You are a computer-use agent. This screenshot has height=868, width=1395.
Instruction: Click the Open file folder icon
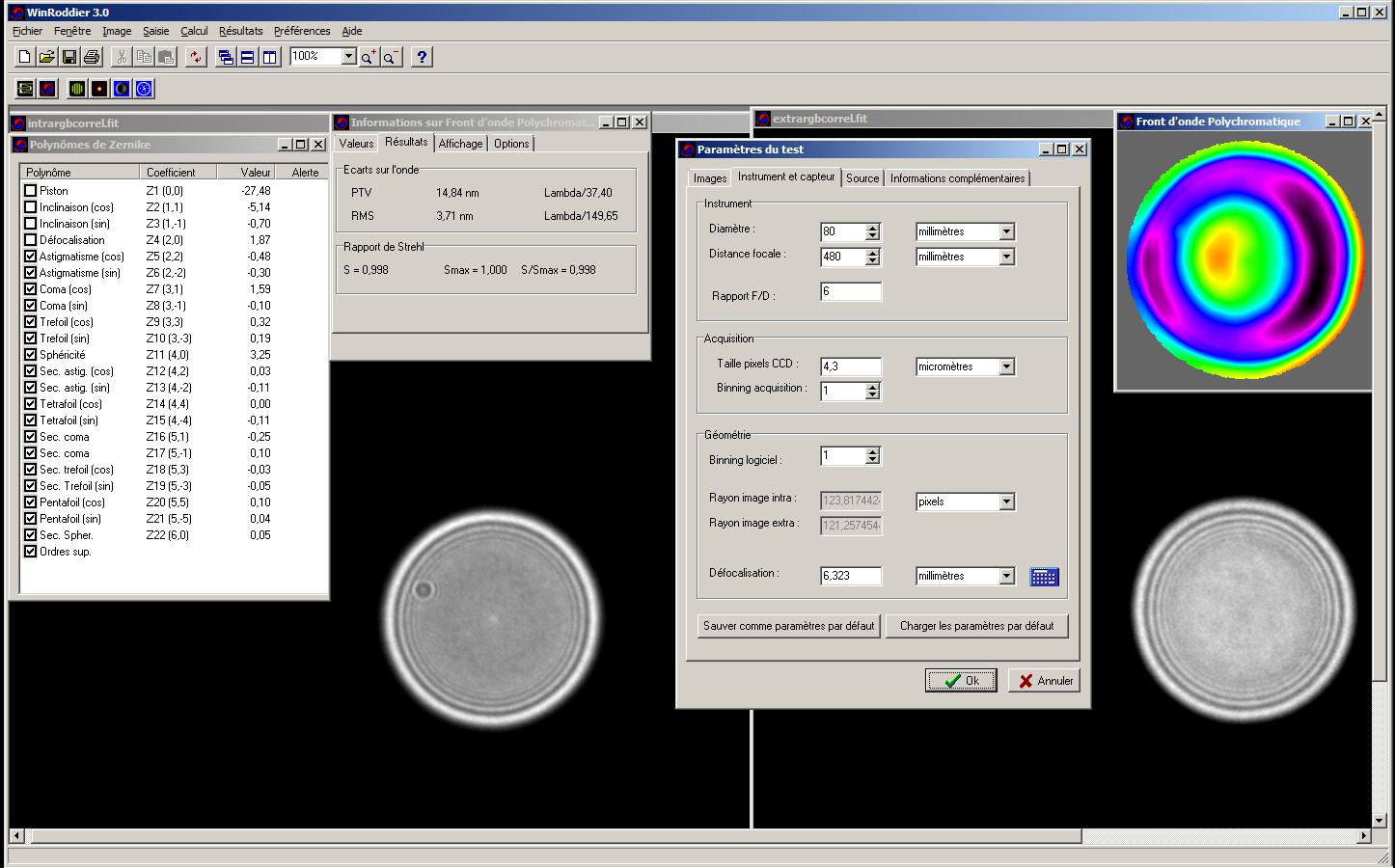coord(46,58)
